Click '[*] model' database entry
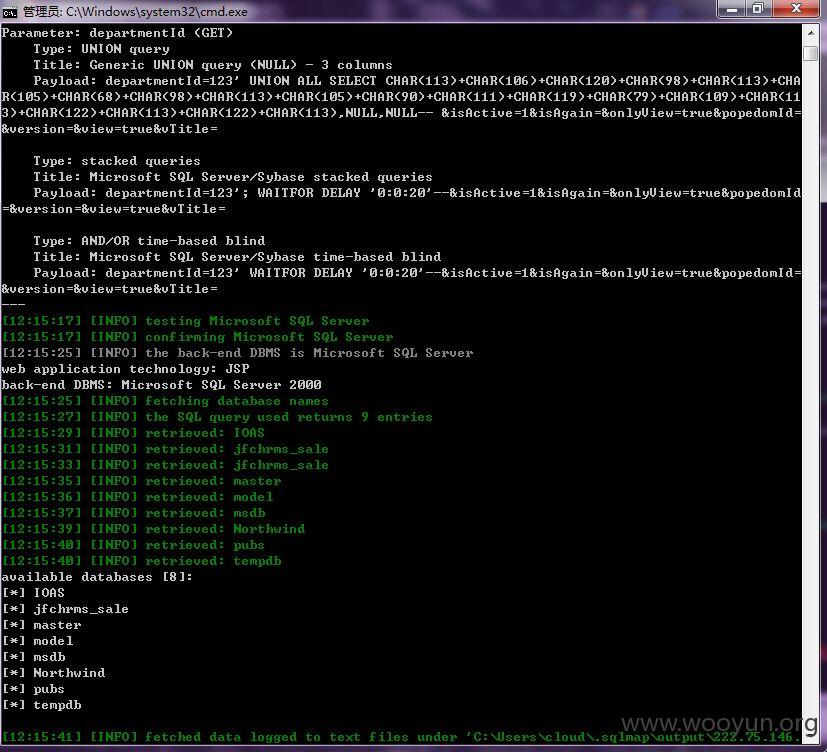Viewport: 827px width, 752px height. tap(37, 641)
